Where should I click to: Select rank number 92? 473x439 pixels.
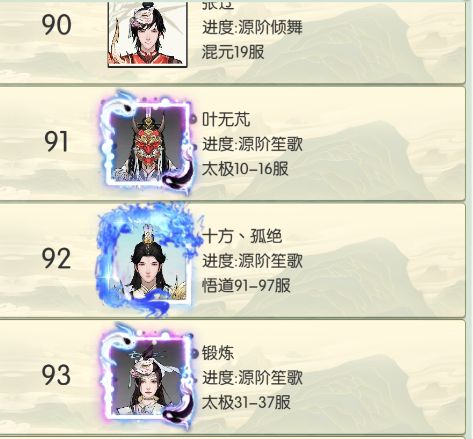pos(56,259)
